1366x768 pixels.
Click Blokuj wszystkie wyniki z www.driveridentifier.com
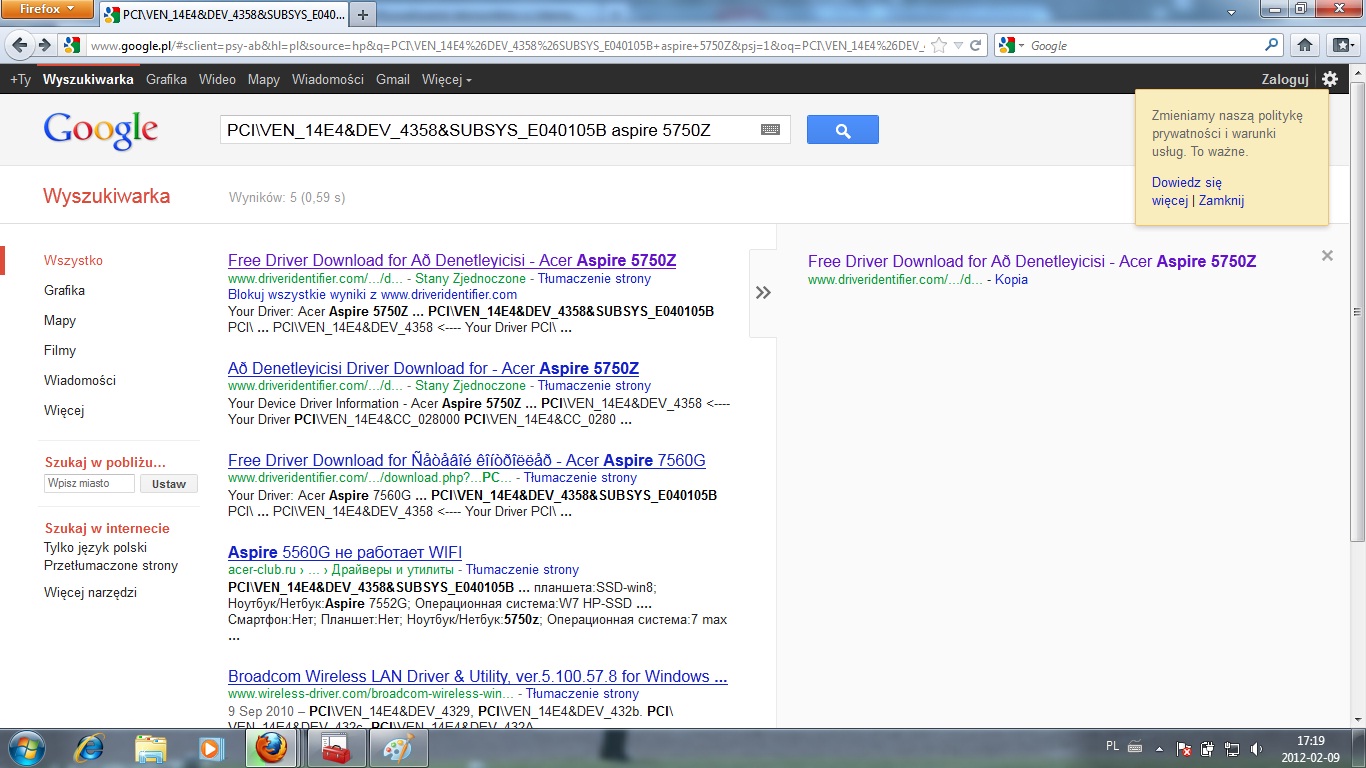coord(372,295)
